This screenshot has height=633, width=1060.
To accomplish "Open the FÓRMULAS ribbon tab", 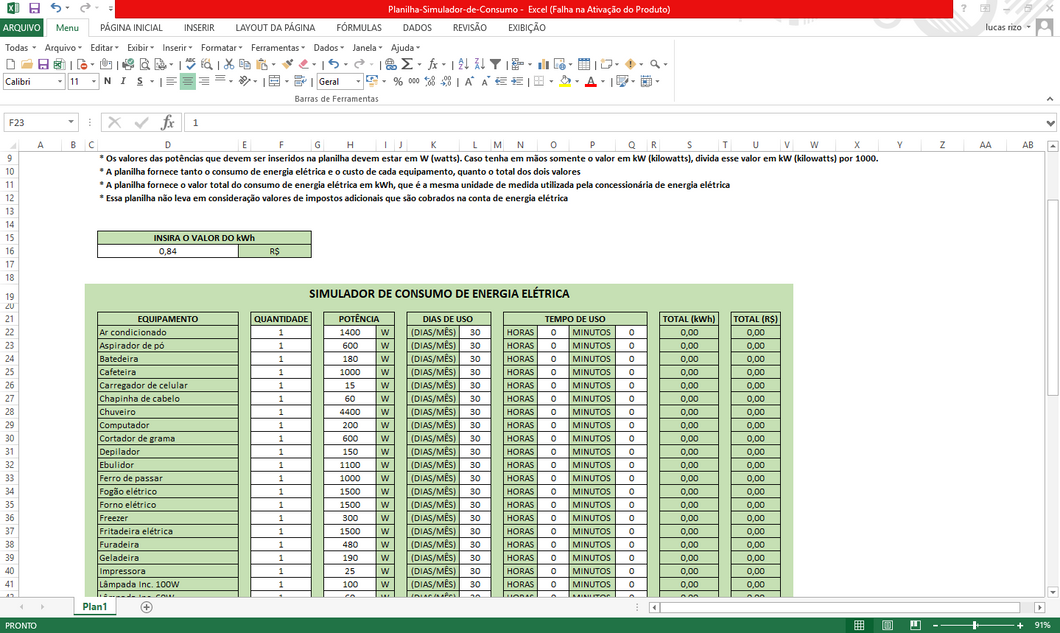I will coord(358,28).
